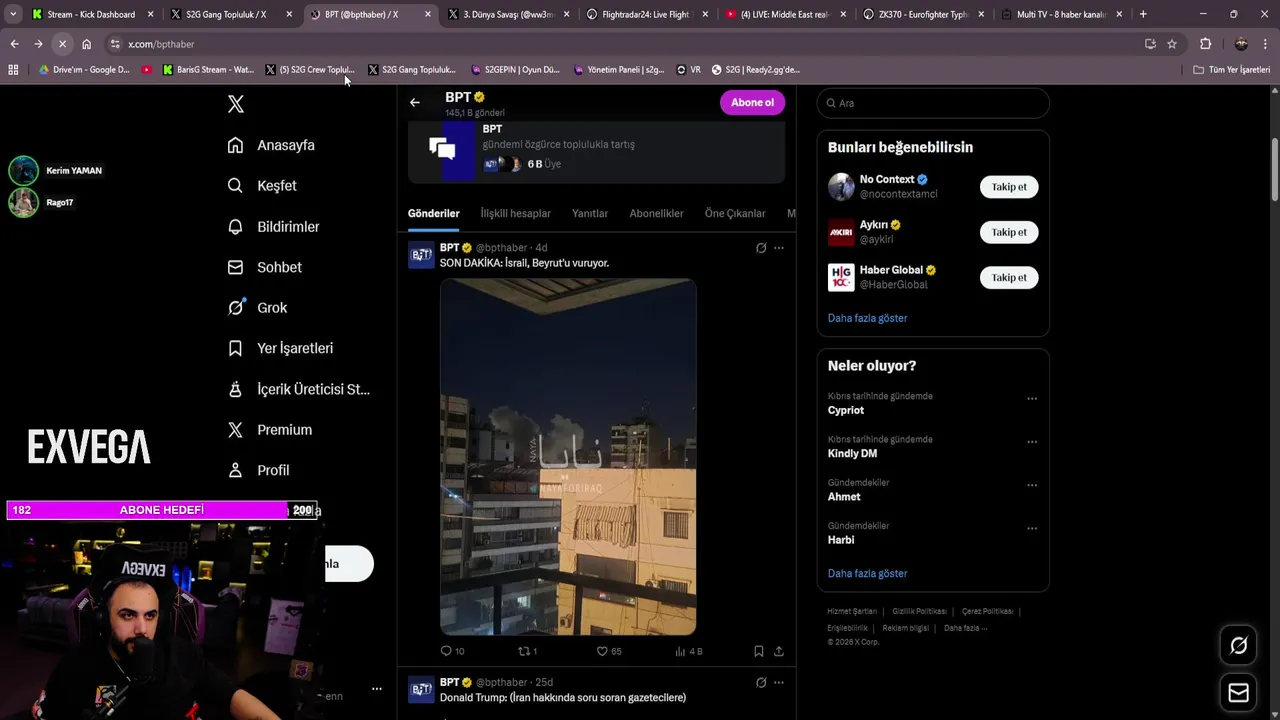Show more trends under Neler oluyor
The height and width of the screenshot is (720, 1280).
[867, 574]
